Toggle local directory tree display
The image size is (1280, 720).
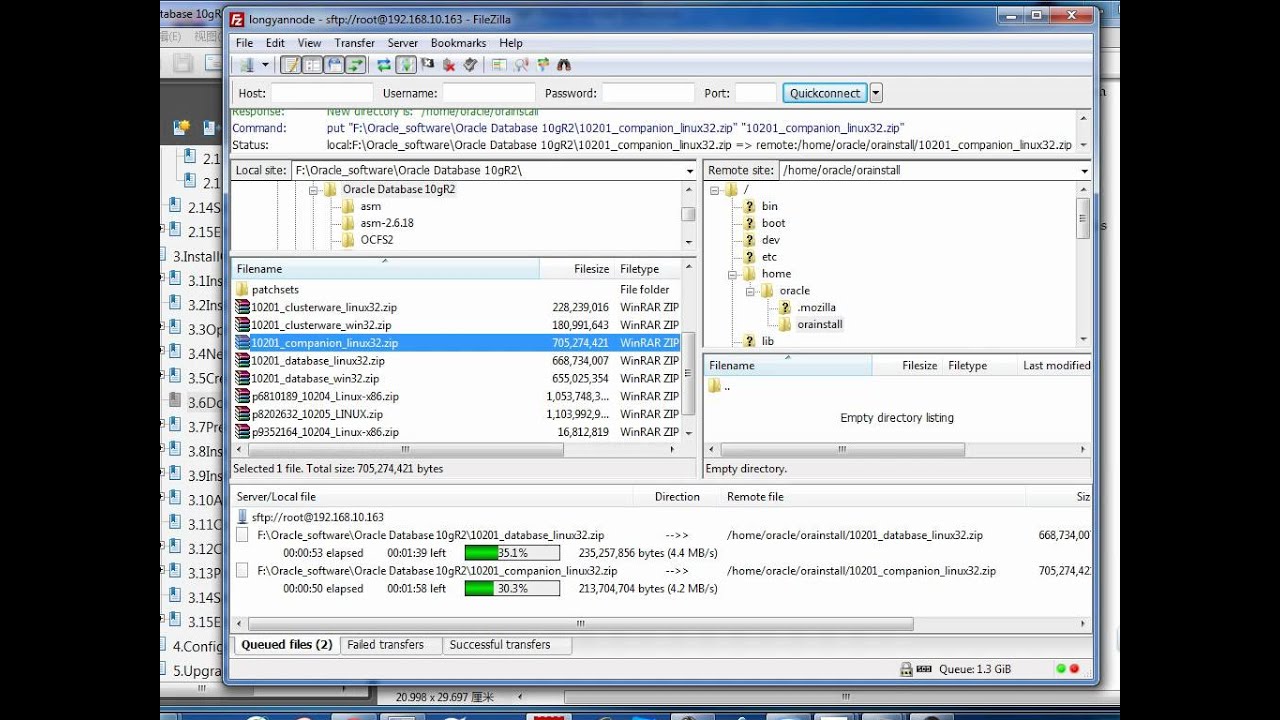[x=312, y=65]
